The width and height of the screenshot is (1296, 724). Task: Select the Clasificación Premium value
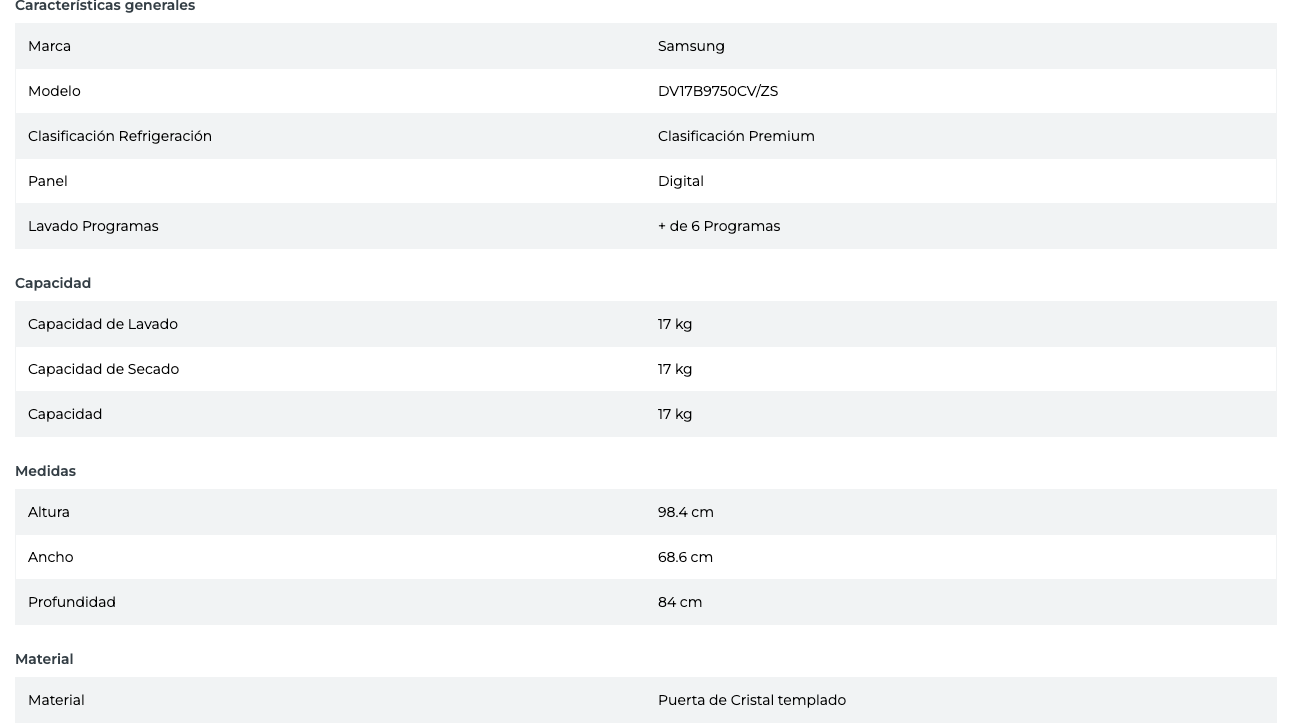pos(736,136)
